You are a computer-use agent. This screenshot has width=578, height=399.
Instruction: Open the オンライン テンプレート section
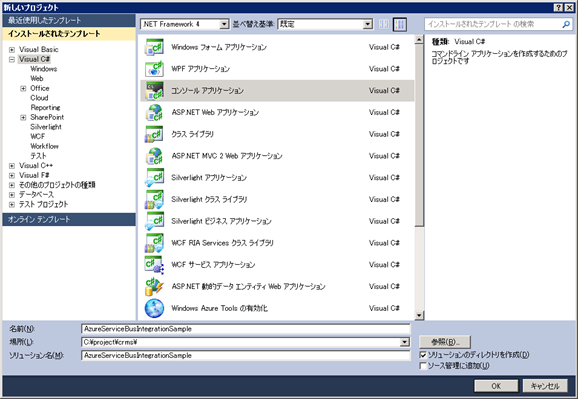[x=69, y=219]
